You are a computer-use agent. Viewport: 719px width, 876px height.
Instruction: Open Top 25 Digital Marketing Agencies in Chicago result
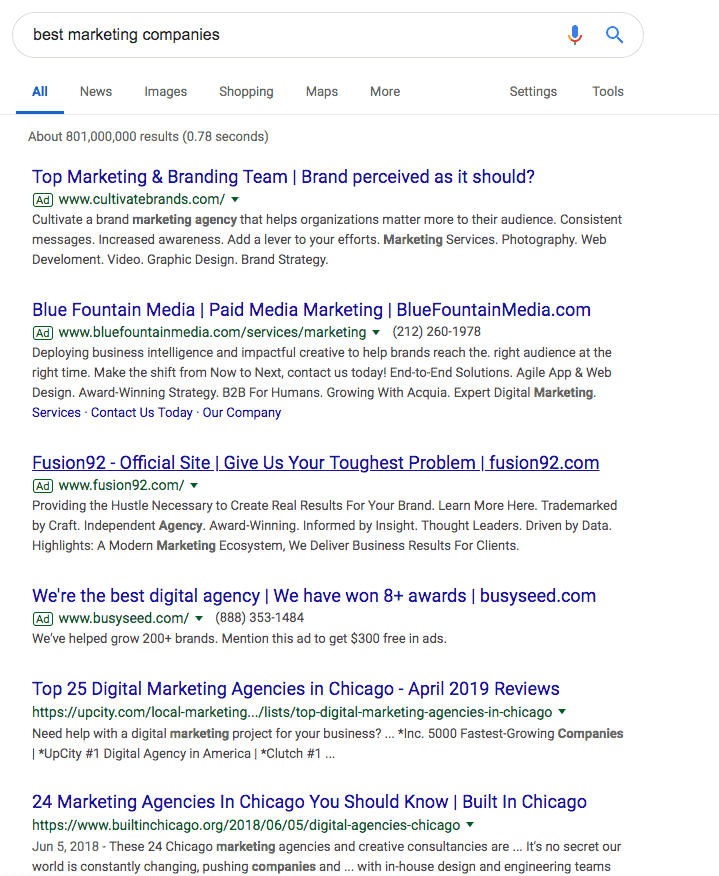click(x=296, y=689)
